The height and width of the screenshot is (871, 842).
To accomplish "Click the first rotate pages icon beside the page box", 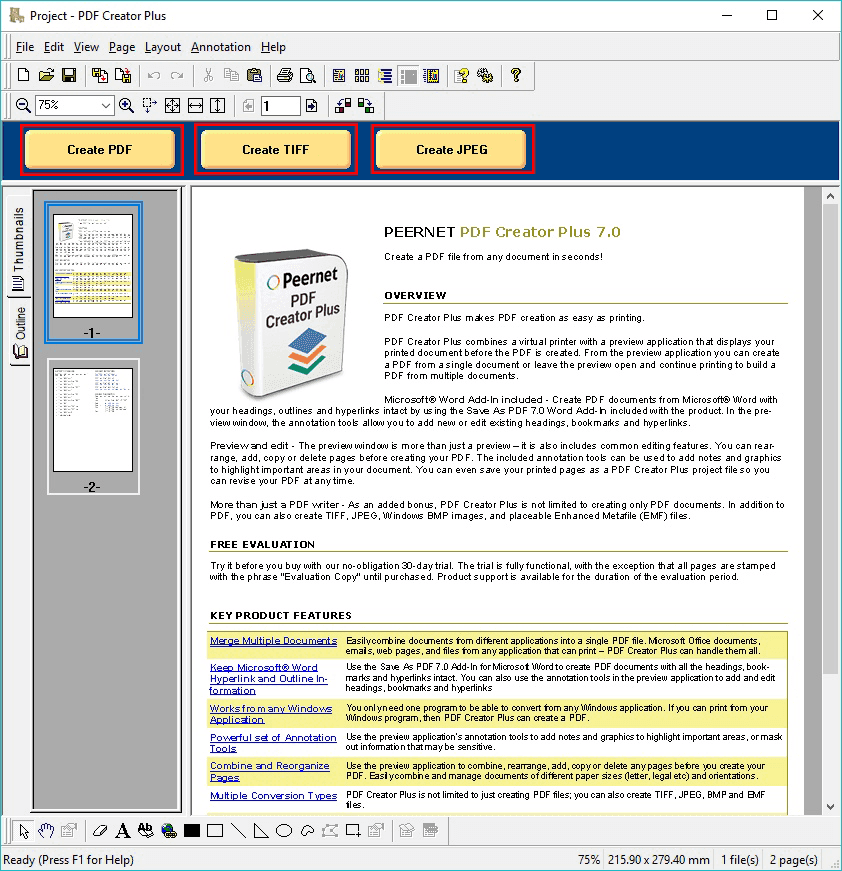I will pyautogui.click(x=343, y=105).
